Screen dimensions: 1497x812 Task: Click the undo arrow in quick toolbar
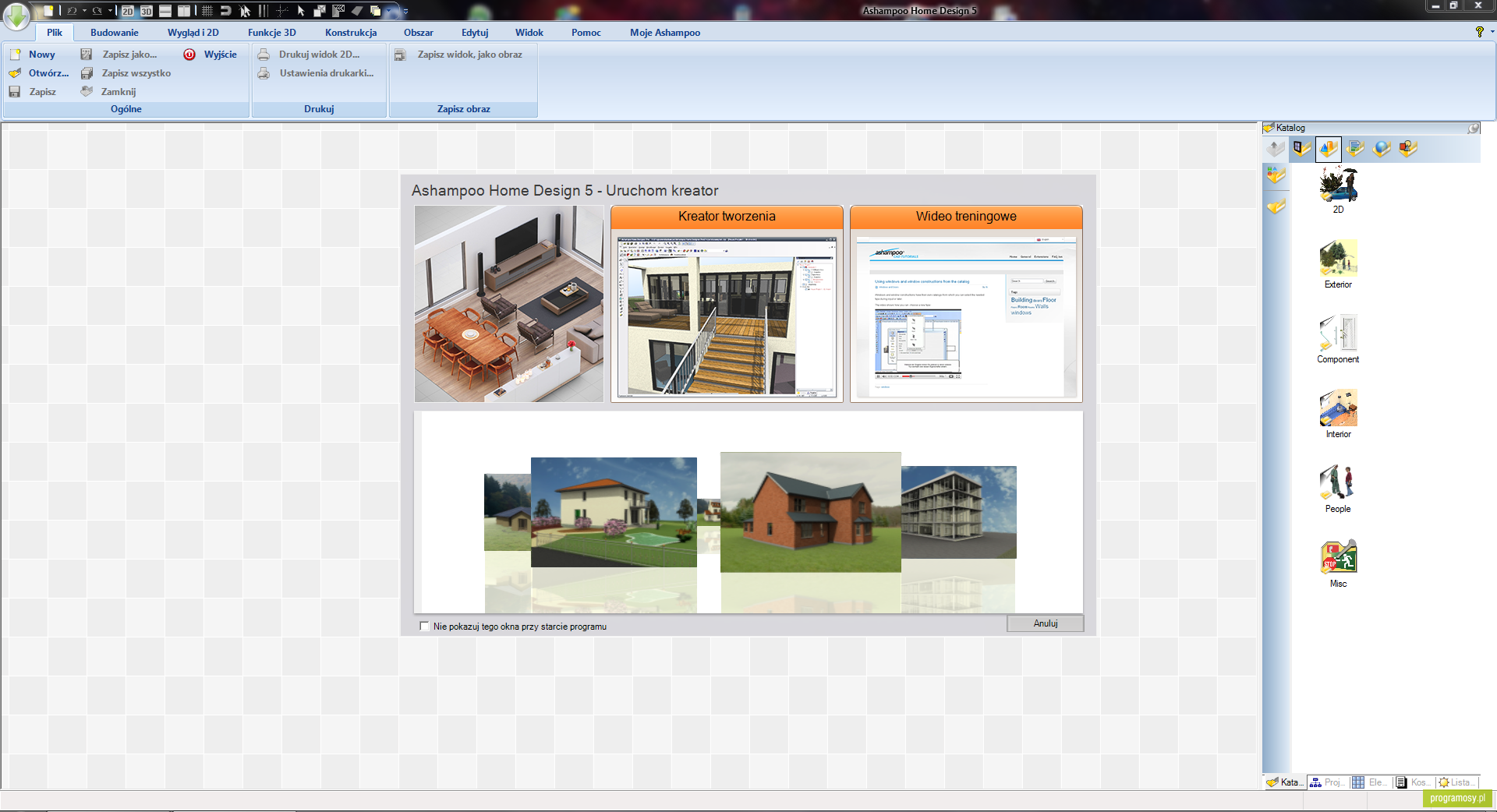72,11
